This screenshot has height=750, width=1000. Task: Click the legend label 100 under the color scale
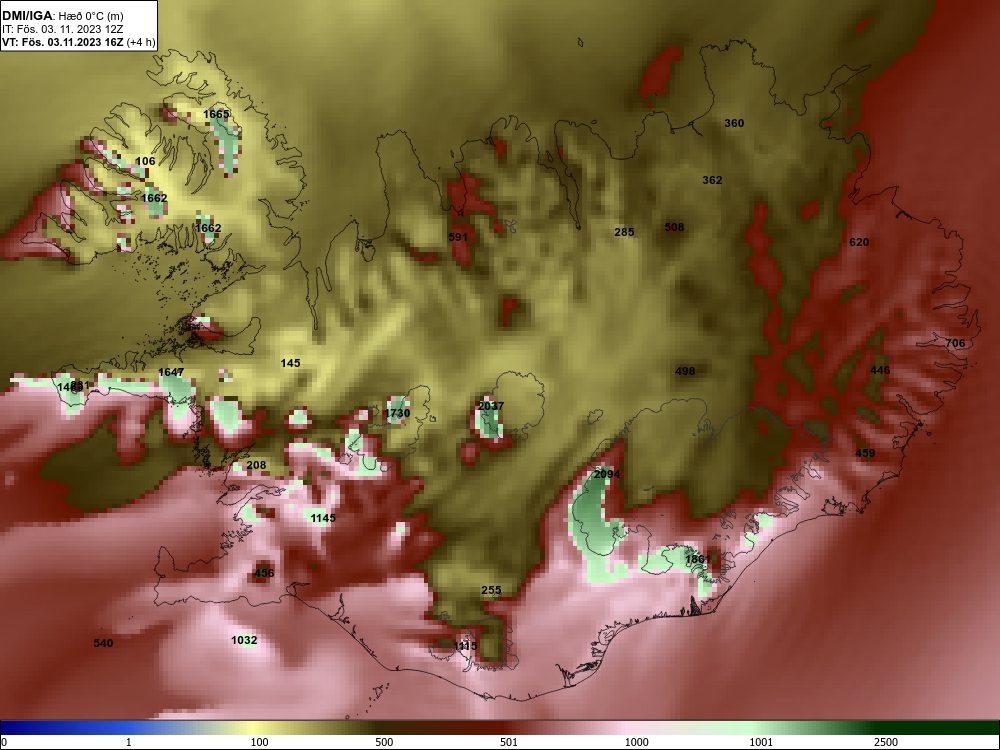pyautogui.click(x=259, y=742)
